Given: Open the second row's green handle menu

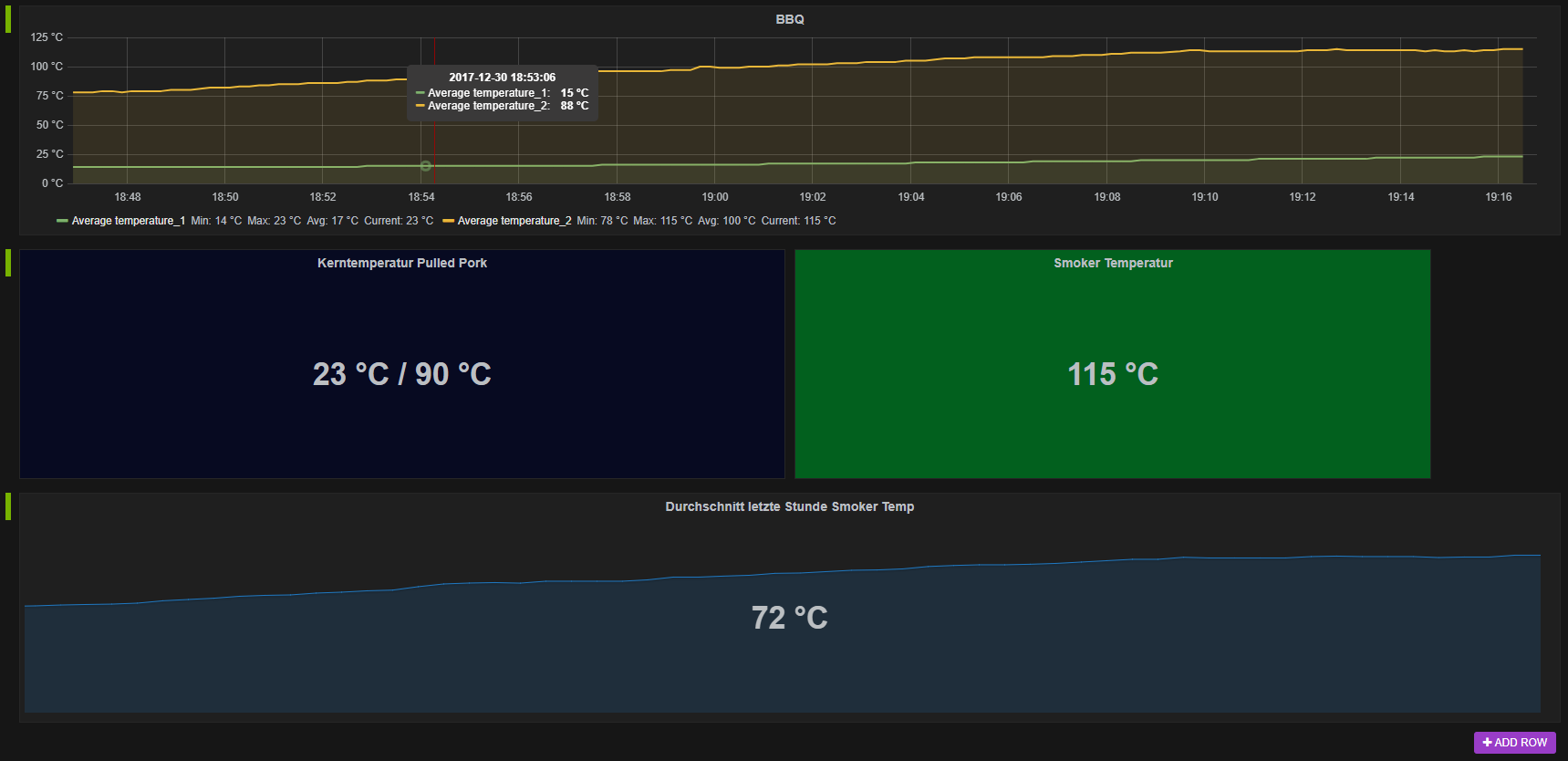Looking at the screenshot, I should [8, 263].
